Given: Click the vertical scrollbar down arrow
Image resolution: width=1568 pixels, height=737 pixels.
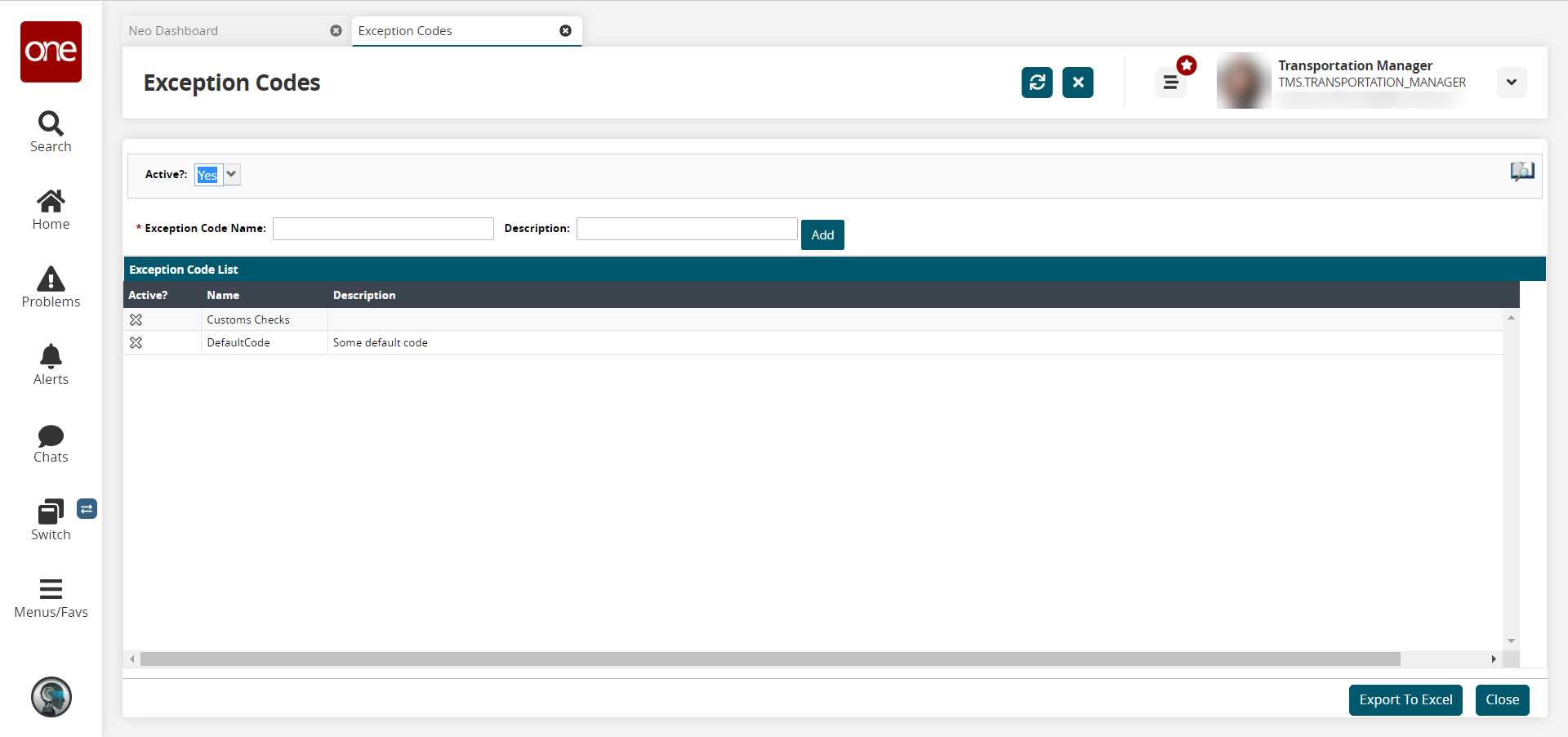Looking at the screenshot, I should 1512,641.
